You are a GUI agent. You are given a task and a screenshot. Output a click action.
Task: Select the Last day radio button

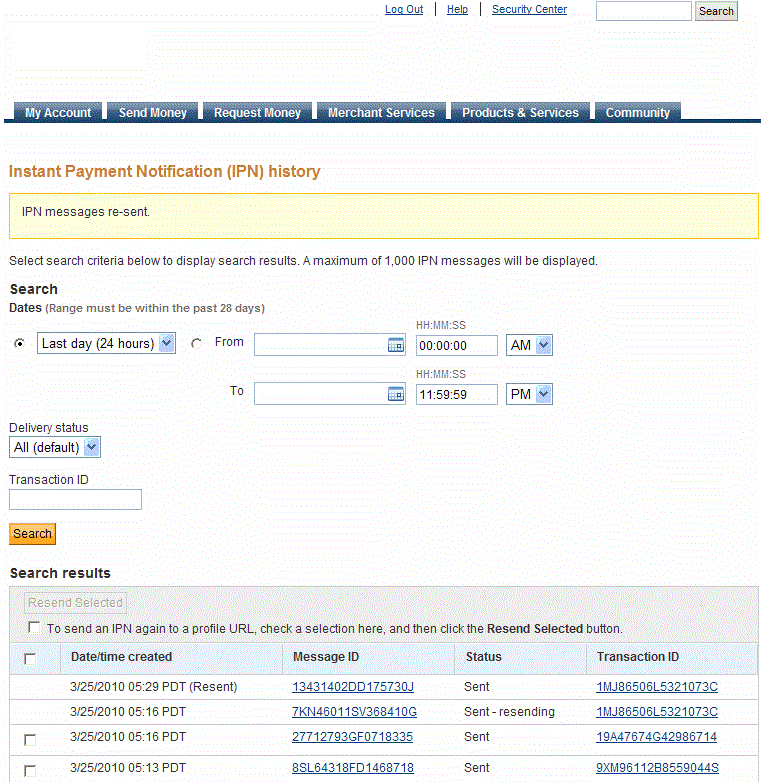click(x=20, y=344)
